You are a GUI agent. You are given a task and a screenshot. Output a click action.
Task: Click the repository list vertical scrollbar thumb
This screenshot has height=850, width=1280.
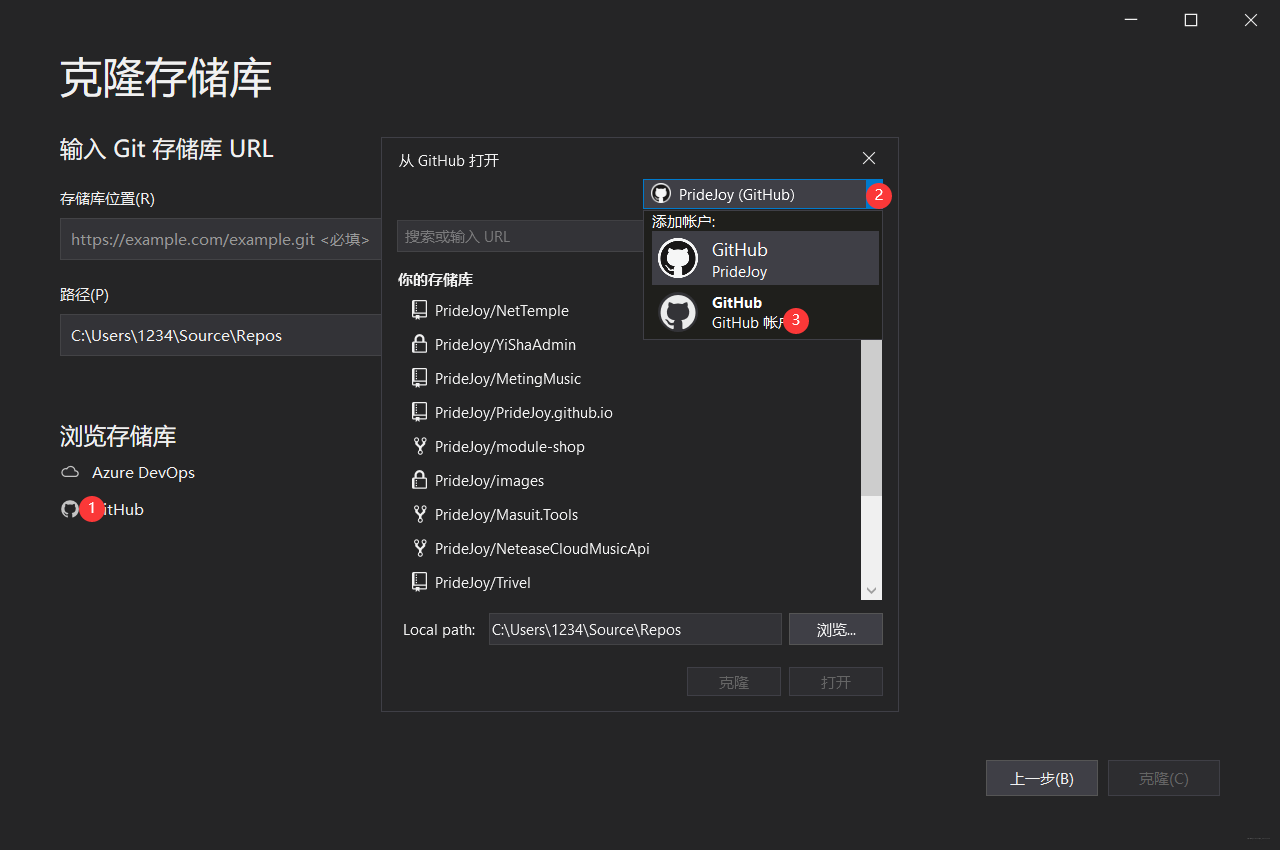pos(872,417)
